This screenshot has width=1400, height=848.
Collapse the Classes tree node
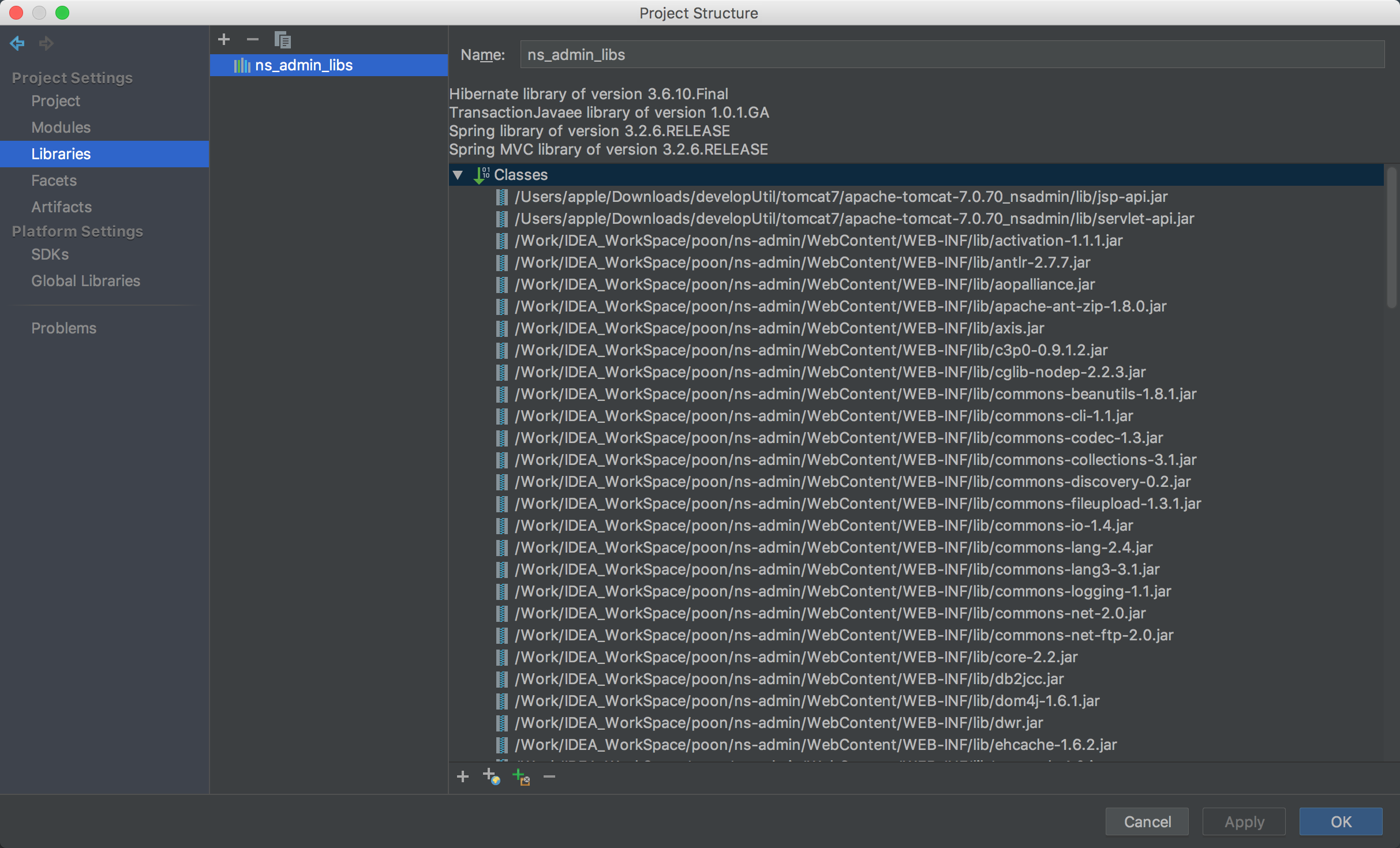point(458,175)
